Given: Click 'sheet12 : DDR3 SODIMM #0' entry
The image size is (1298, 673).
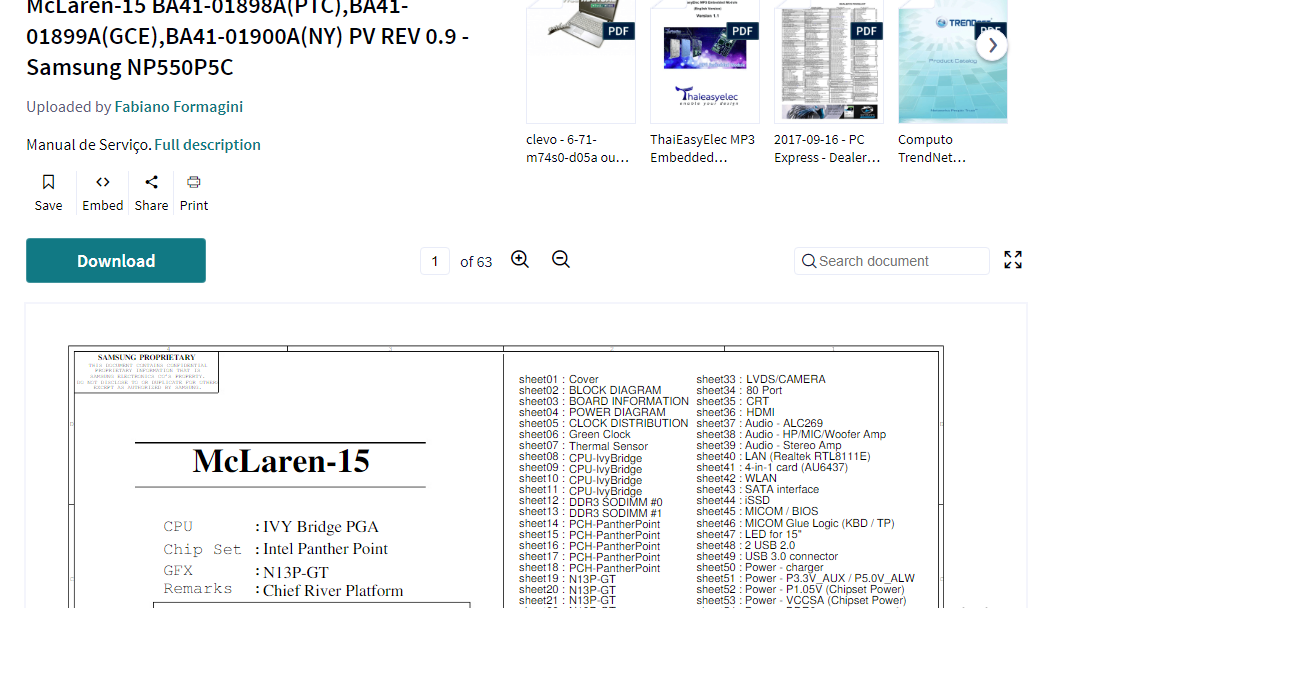Looking at the screenshot, I should (x=590, y=502).
